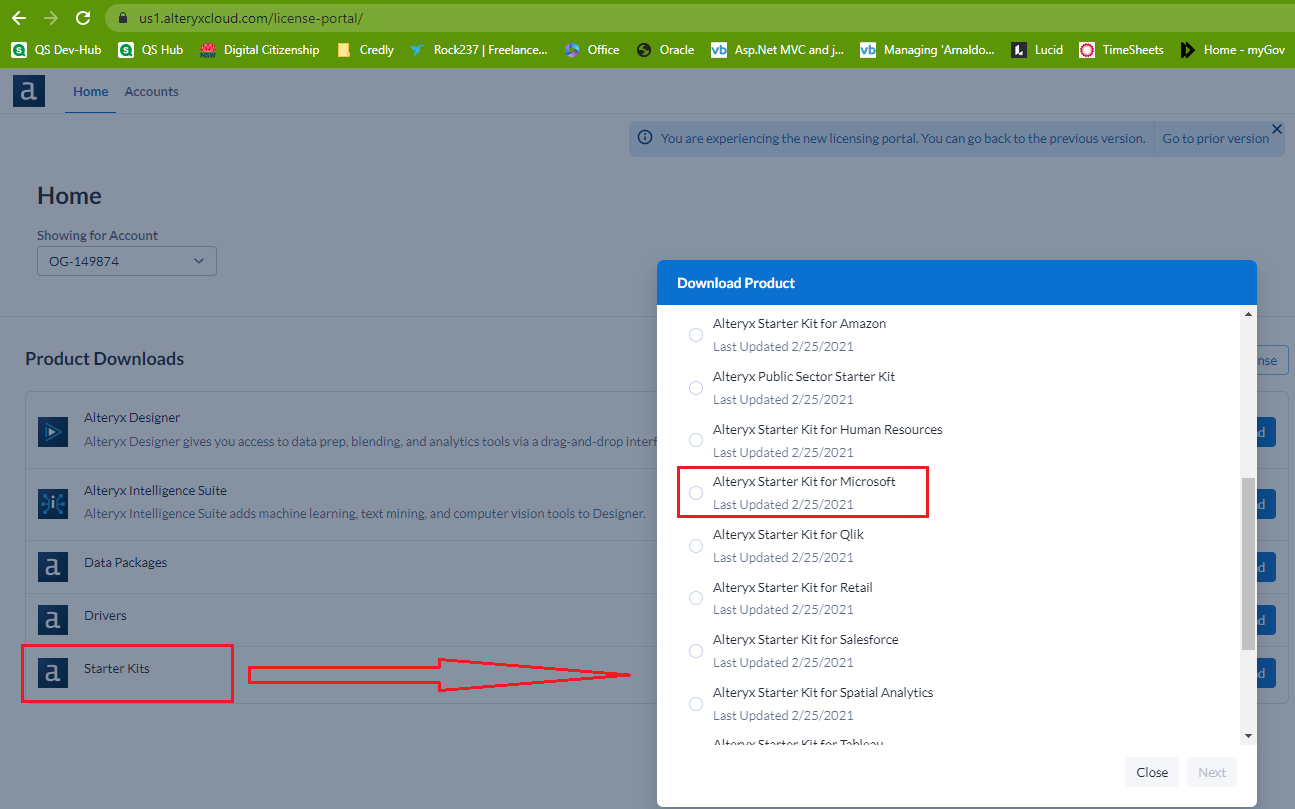Open the Oracle bookmark
The image size is (1295, 809).
click(664, 49)
